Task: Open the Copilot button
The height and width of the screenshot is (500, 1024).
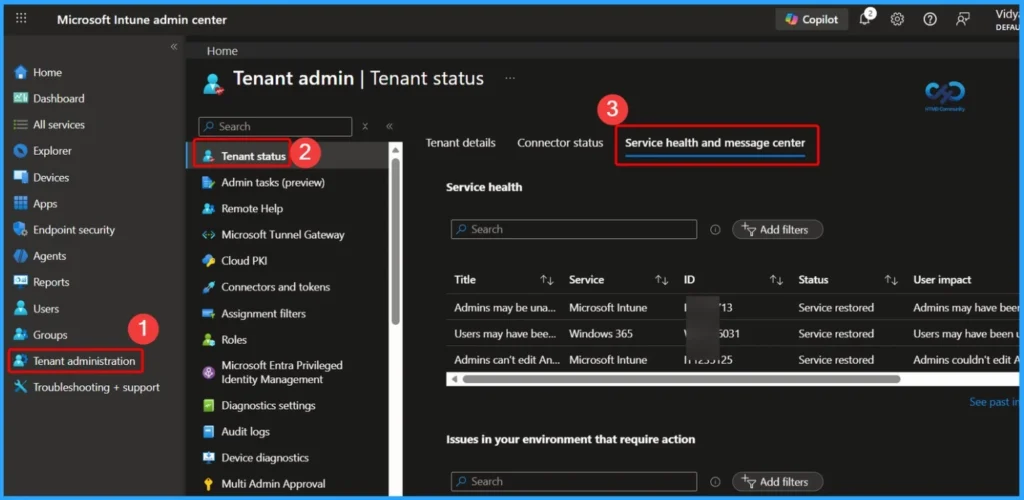Action: (x=812, y=20)
